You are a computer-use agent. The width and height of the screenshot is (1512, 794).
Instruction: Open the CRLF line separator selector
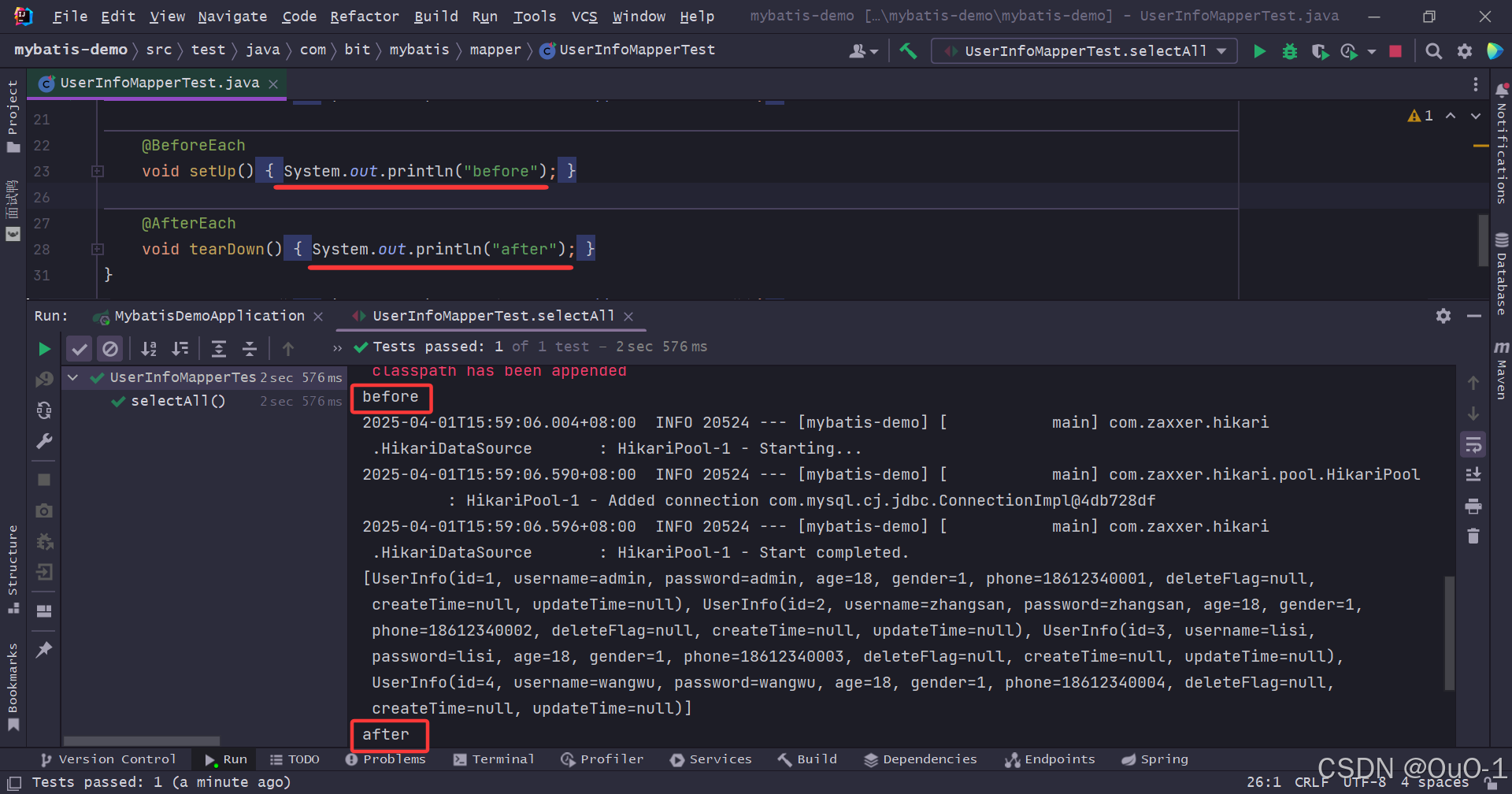(x=1311, y=782)
